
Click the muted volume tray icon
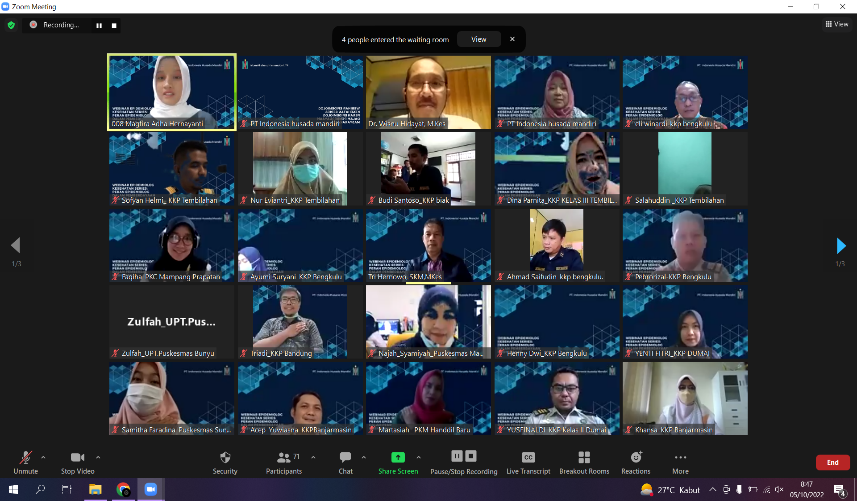click(779, 490)
